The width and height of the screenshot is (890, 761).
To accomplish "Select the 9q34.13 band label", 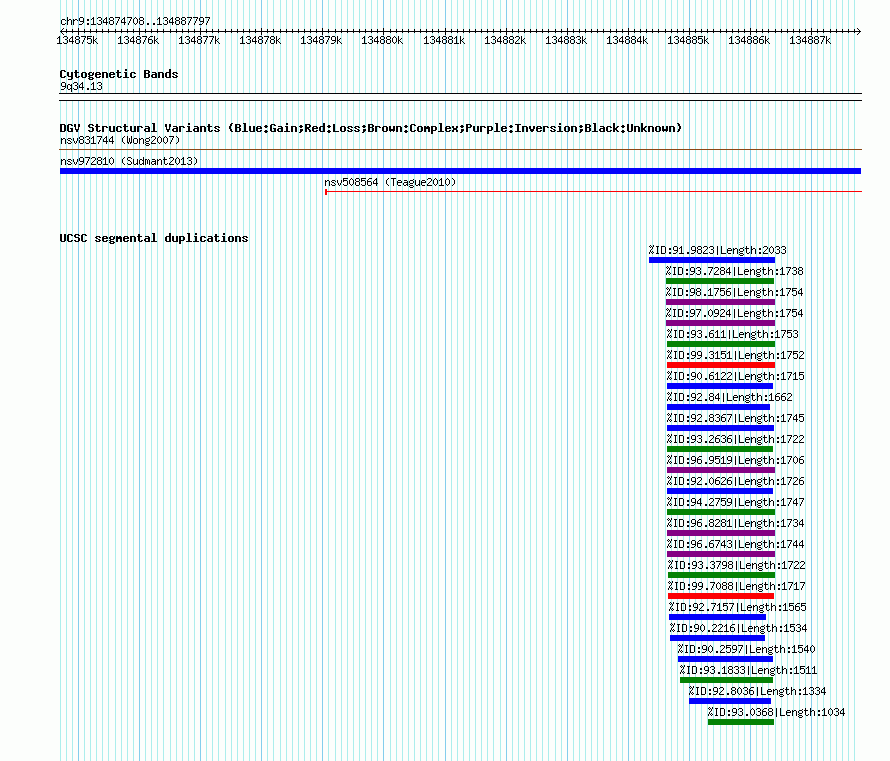I will pos(81,86).
